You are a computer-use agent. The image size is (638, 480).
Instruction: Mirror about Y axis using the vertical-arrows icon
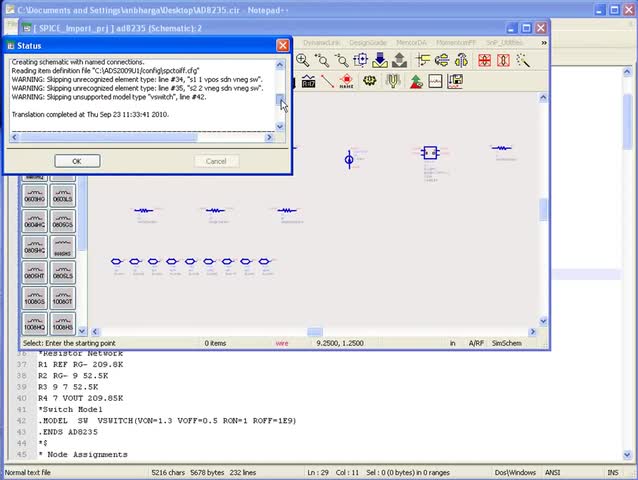click(x=461, y=60)
